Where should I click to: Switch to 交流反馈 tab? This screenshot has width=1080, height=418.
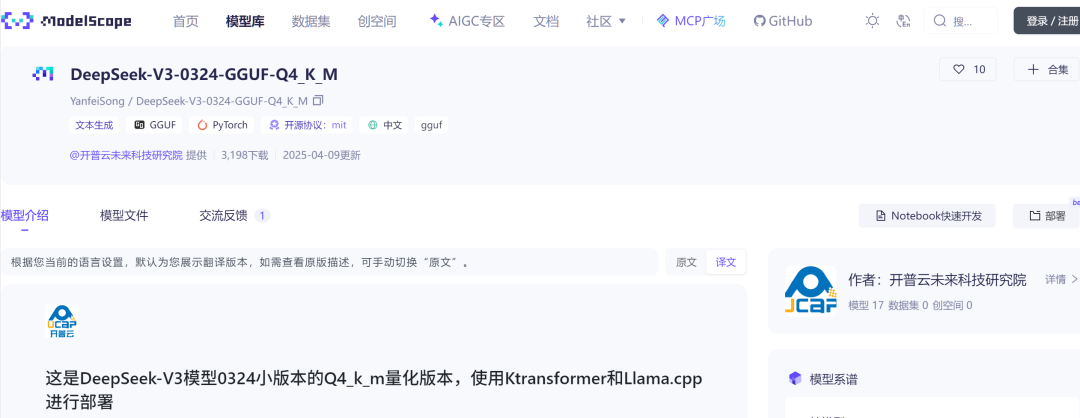[234, 216]
